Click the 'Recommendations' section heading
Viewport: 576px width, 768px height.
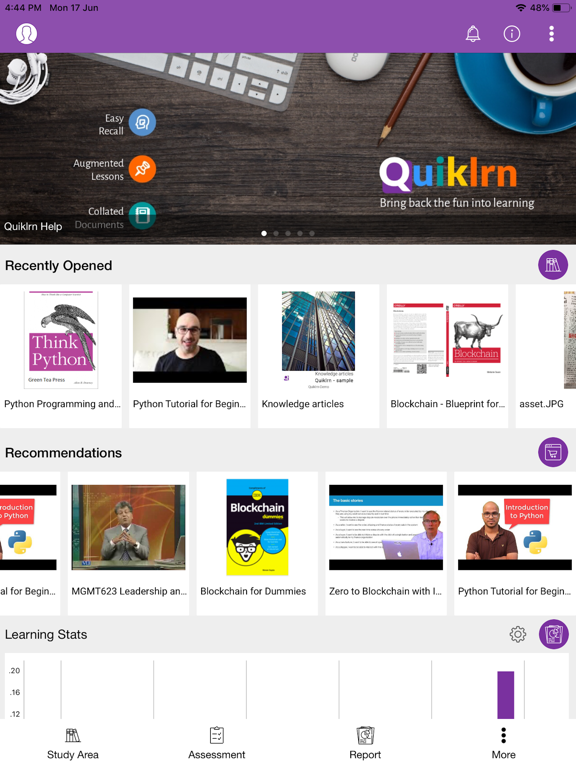tap(63, 453)
